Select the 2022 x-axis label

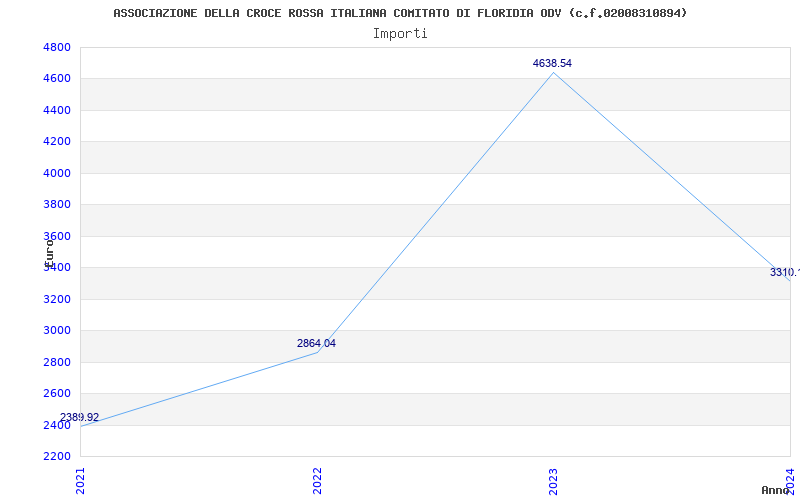coord(317,481)
